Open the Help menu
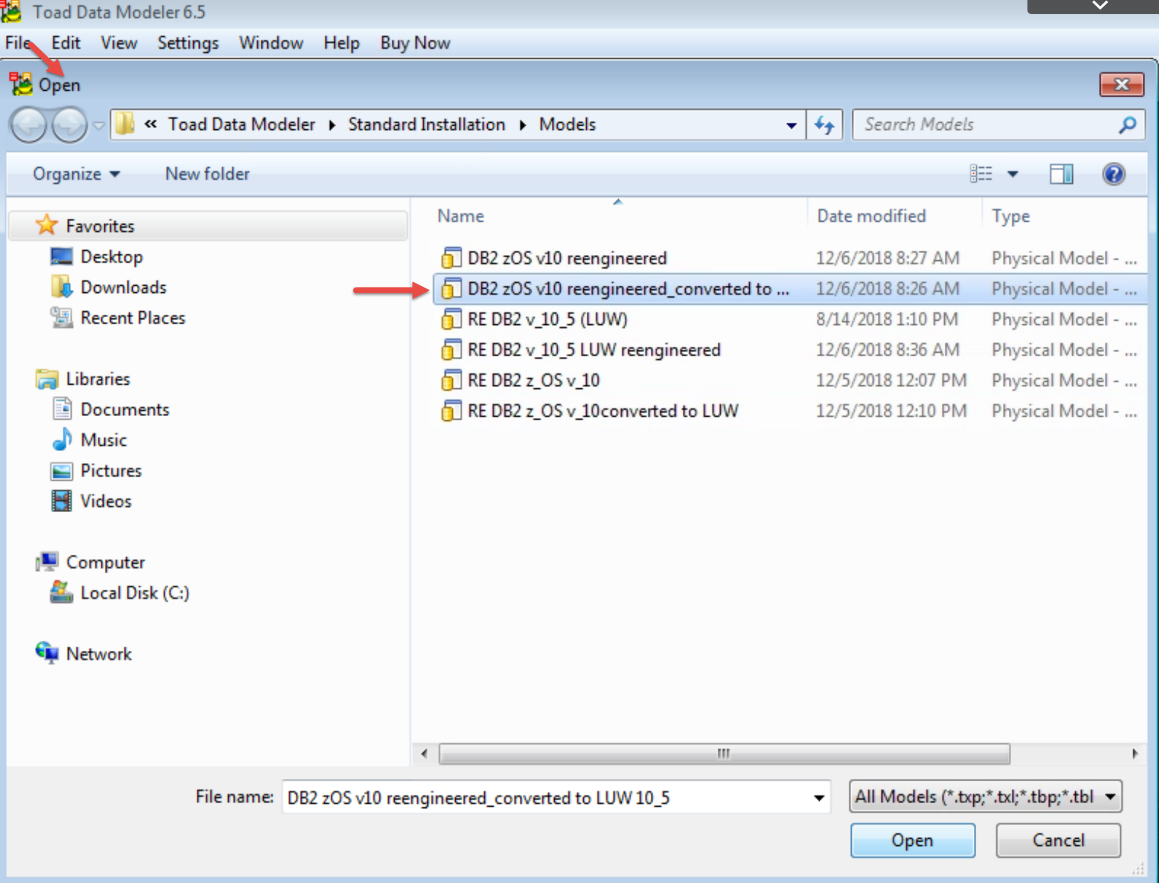This screenshot has width=1159, height=883. coord(341,43)
